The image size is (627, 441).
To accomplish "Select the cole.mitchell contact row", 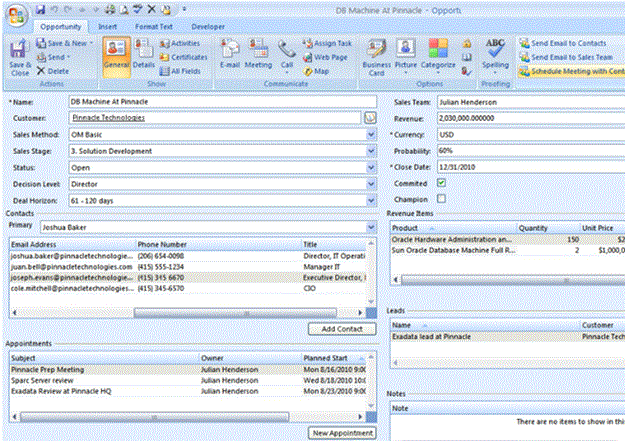I will (188, 288).
